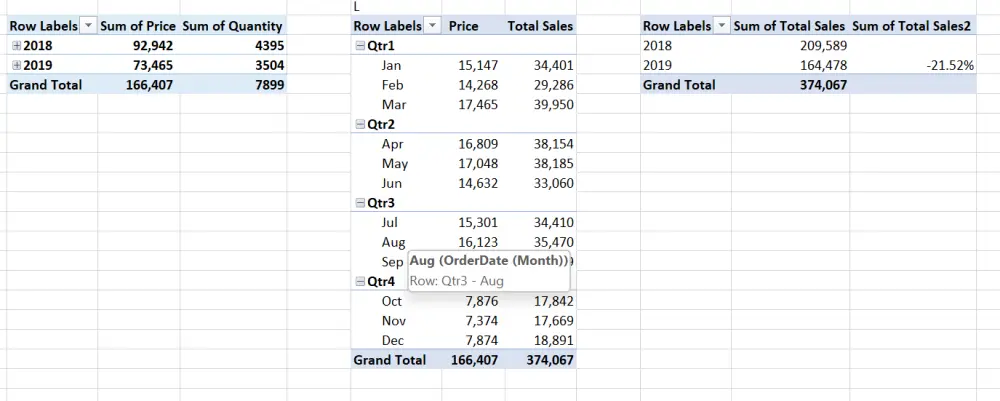This screenshot has width=1000, height=401.
Task: Select the Total Sales column header
Action: click(540, 26)
